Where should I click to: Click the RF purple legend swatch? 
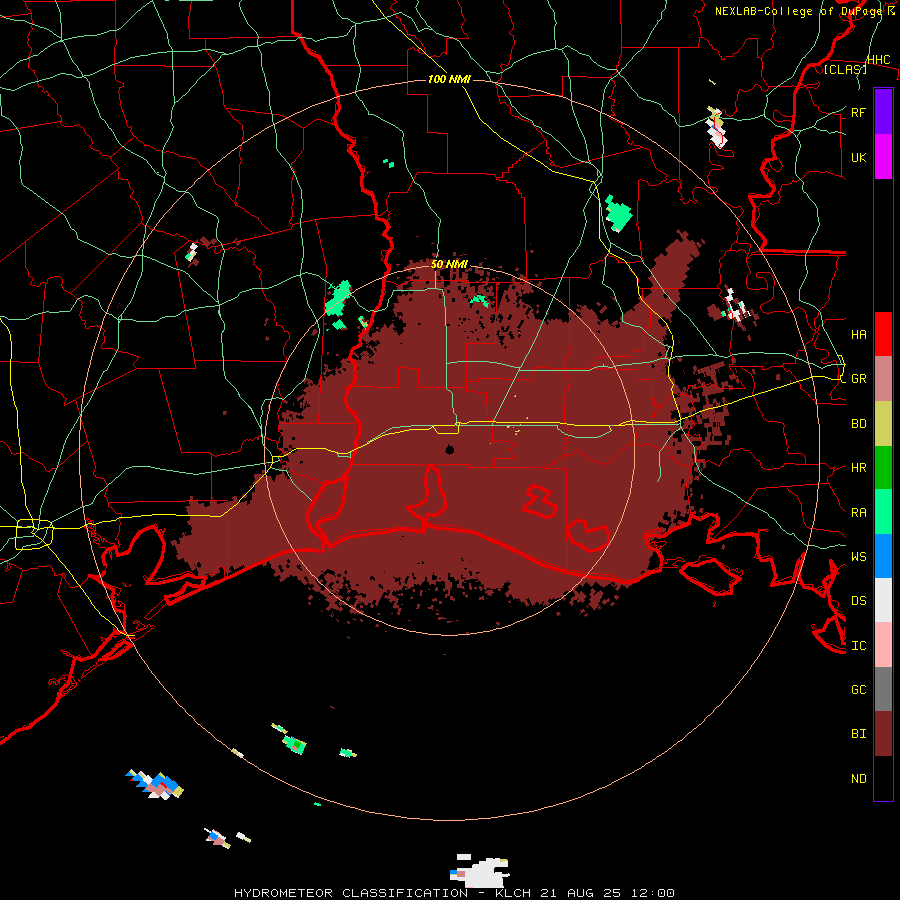point(883,112)
